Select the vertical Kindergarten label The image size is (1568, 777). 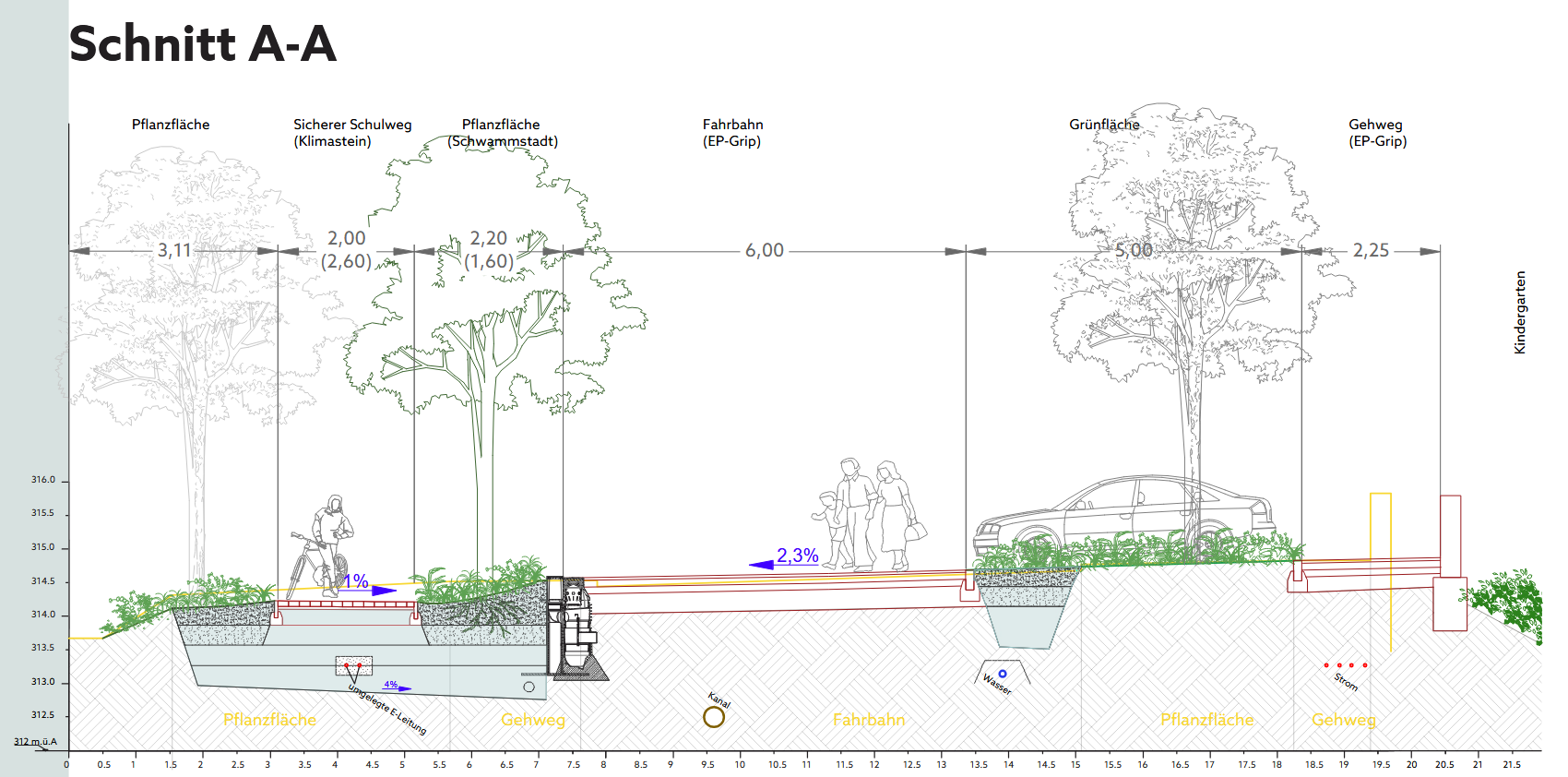point(1520,312)
